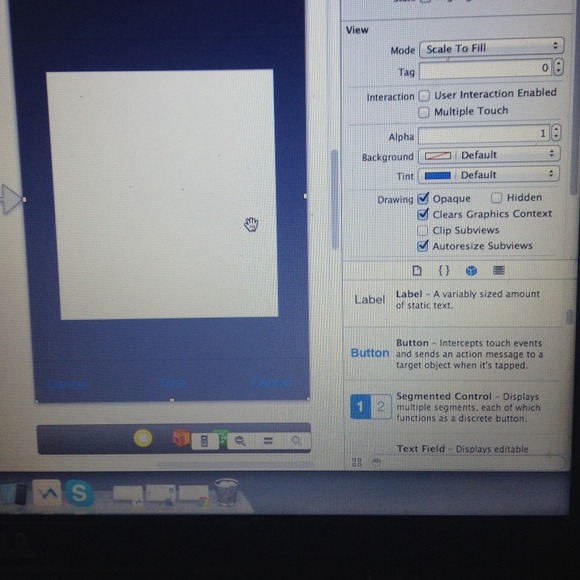The image size is (580, 580).
Task: Open the Trash in the Dock
Action: tap(226, 492)
